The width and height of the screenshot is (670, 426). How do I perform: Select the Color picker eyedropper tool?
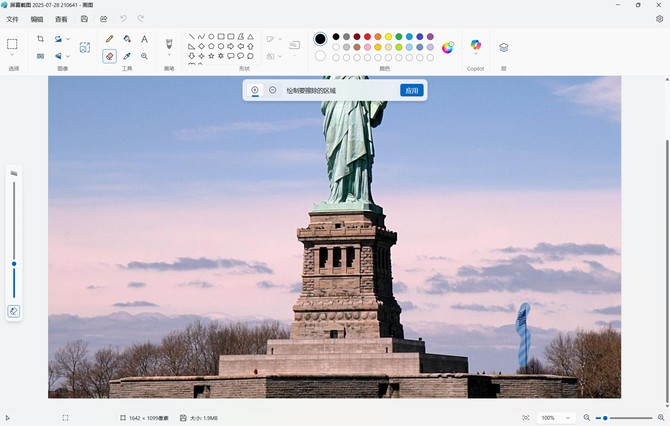[x=127, y=56]
